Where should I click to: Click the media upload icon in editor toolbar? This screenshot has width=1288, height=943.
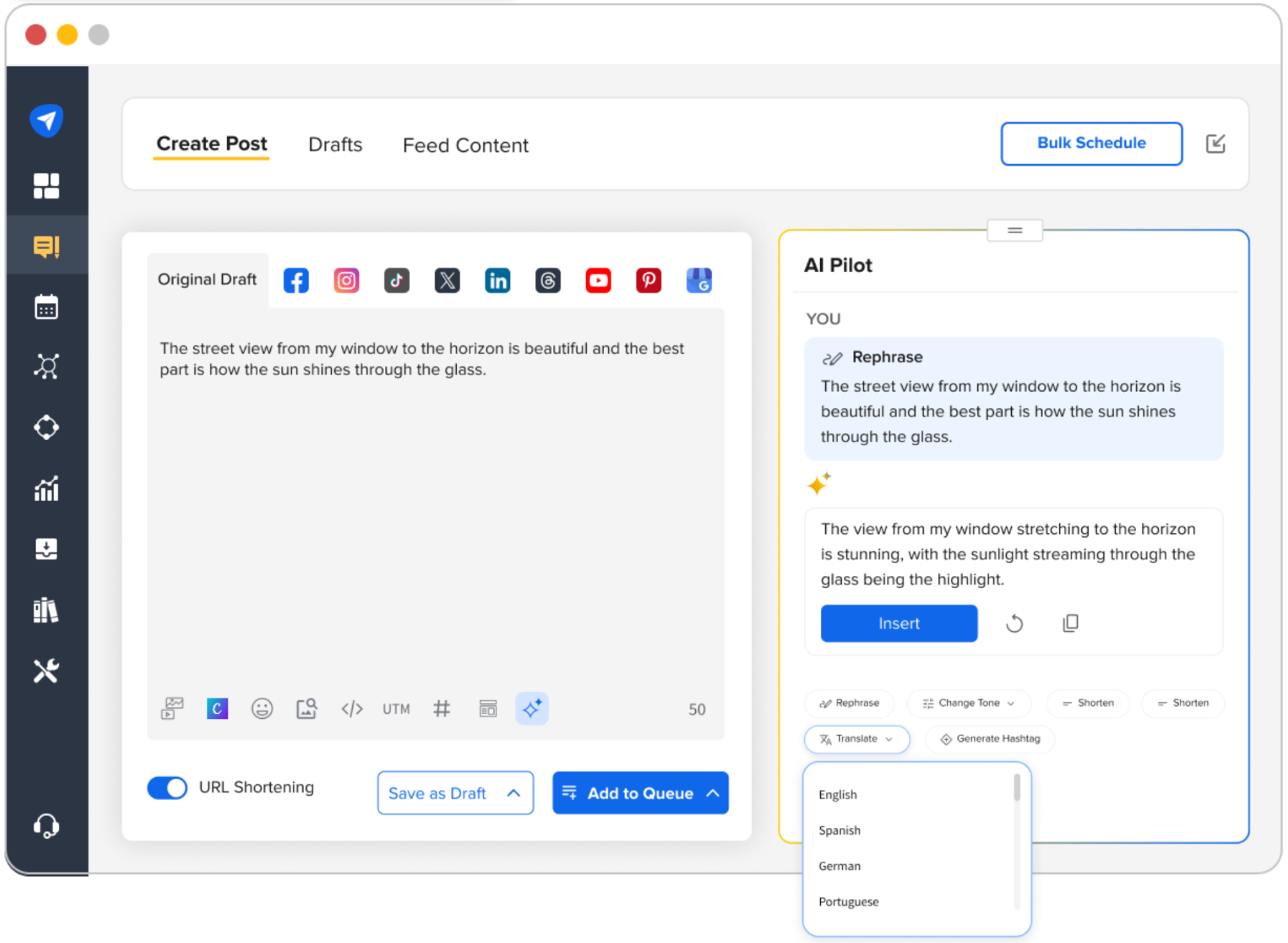click(x=172, y=708)
